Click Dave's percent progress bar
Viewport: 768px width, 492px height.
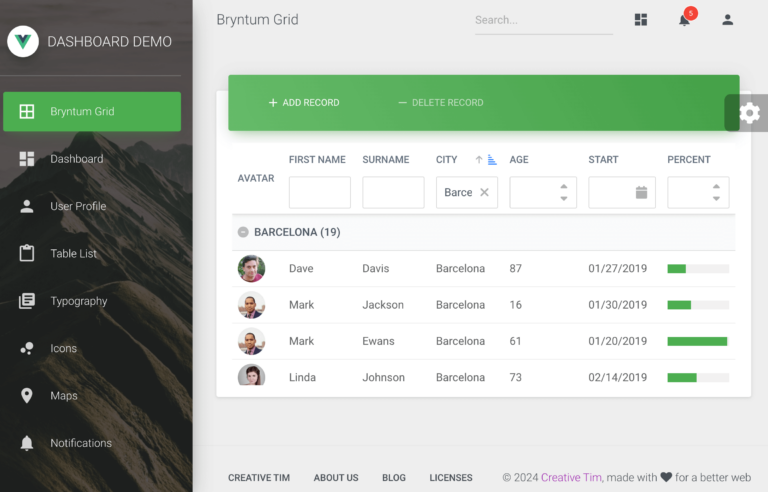click(698, 269)
